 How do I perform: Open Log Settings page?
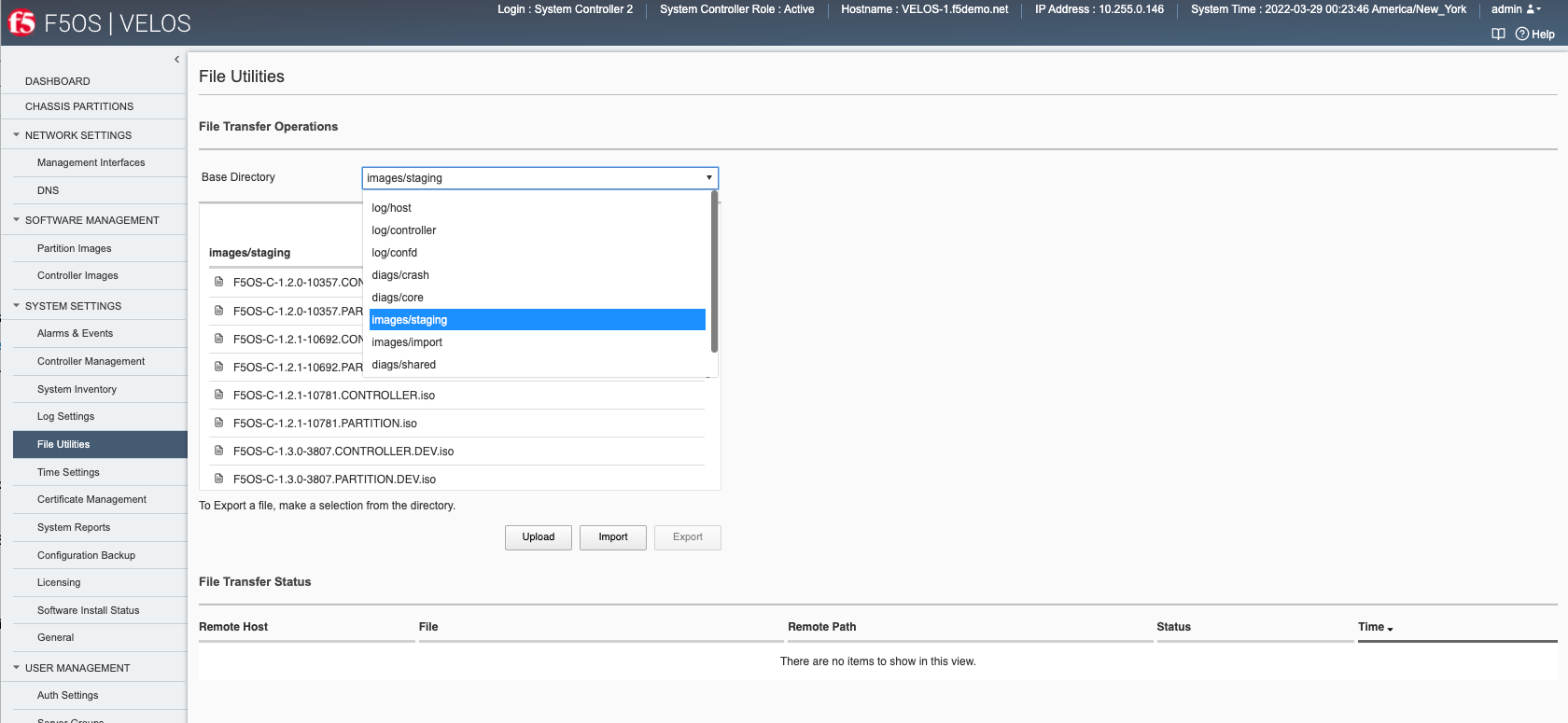pyautogui.click(x=66, y=416)
